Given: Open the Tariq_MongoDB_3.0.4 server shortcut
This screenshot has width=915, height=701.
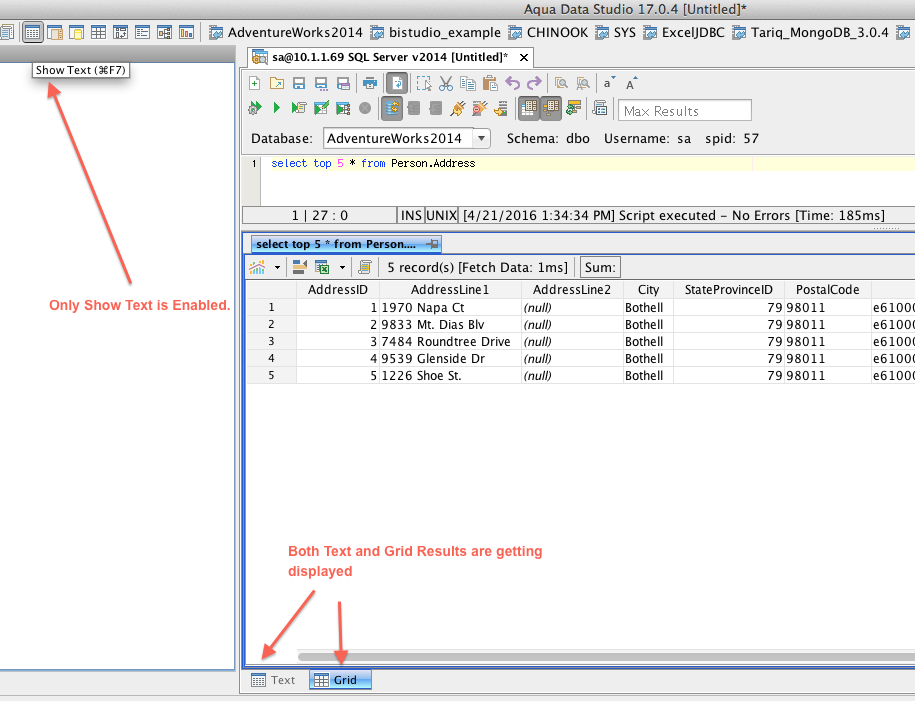Looking at the screenshot, I should pos(811,33).
